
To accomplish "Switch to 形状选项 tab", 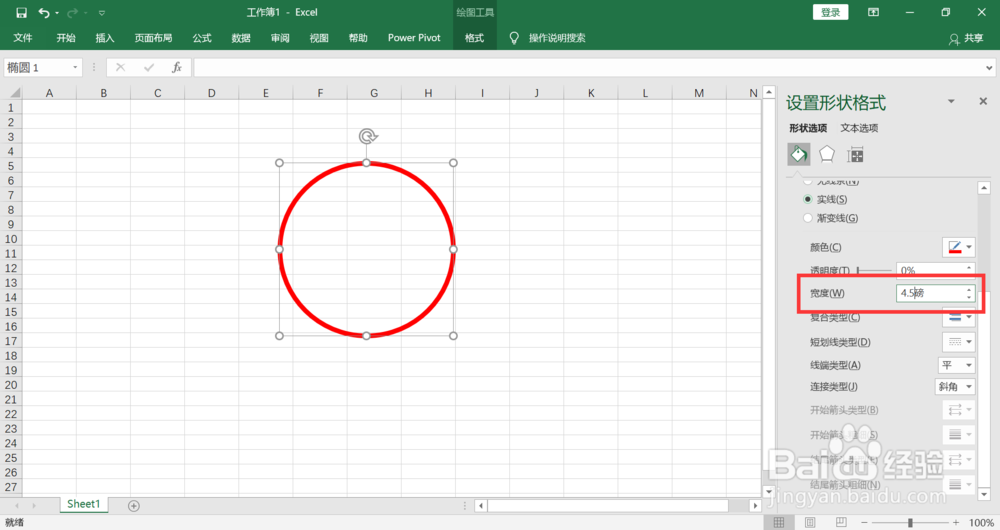I will click(808, 128).
